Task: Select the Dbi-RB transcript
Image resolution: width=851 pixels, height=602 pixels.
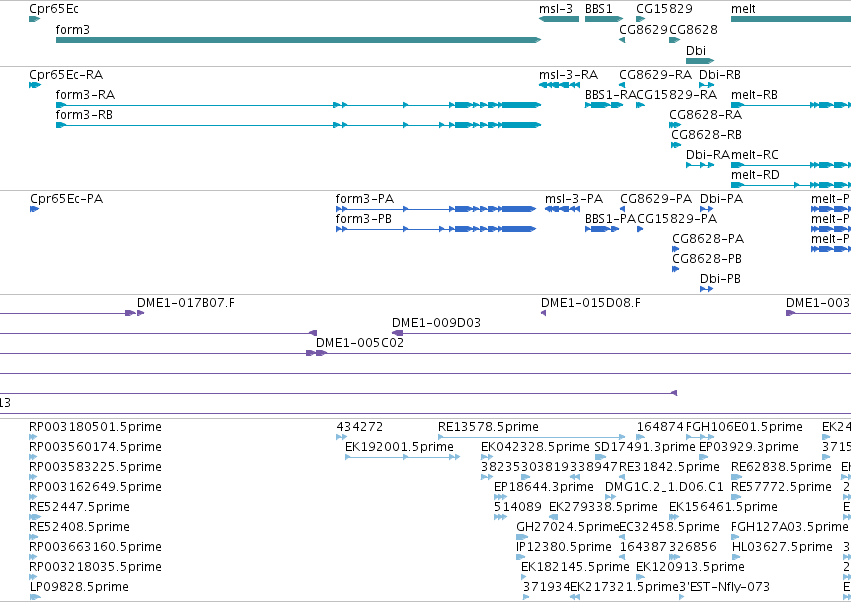Action: (x=706, y=85)
